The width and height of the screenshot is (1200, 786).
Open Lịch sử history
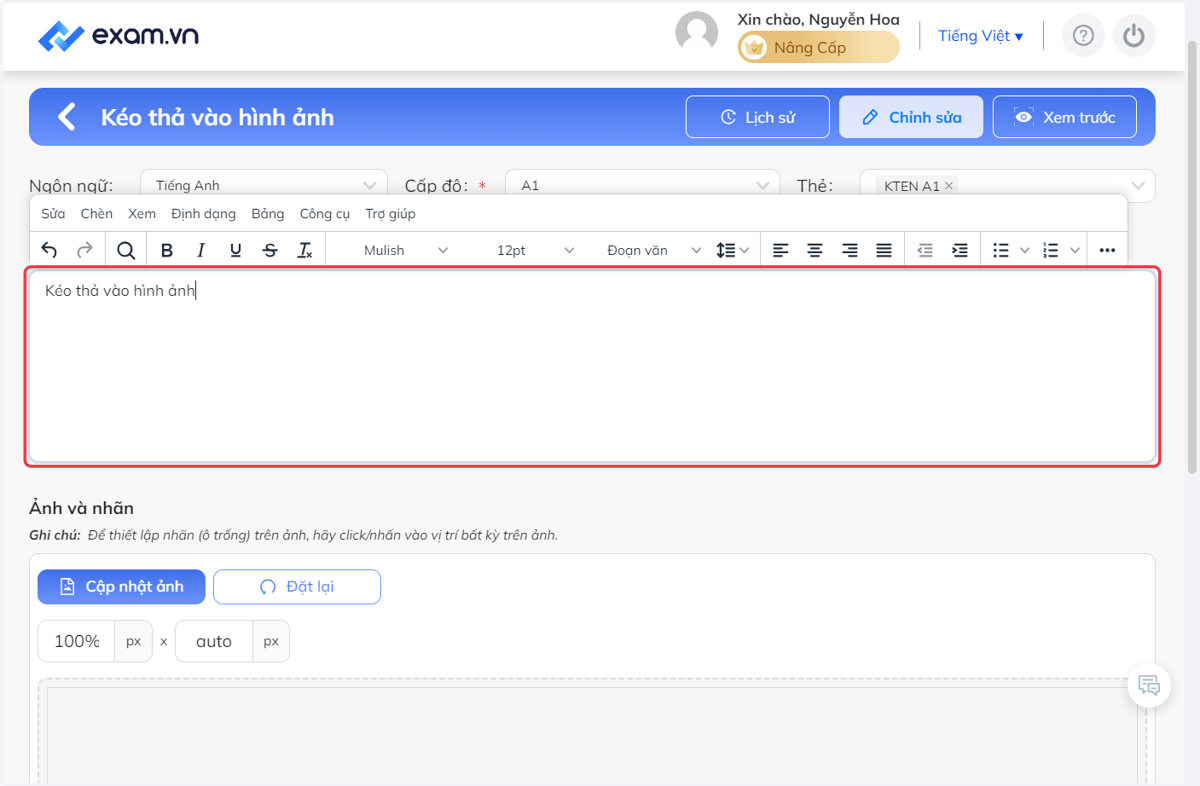point(758,117)
